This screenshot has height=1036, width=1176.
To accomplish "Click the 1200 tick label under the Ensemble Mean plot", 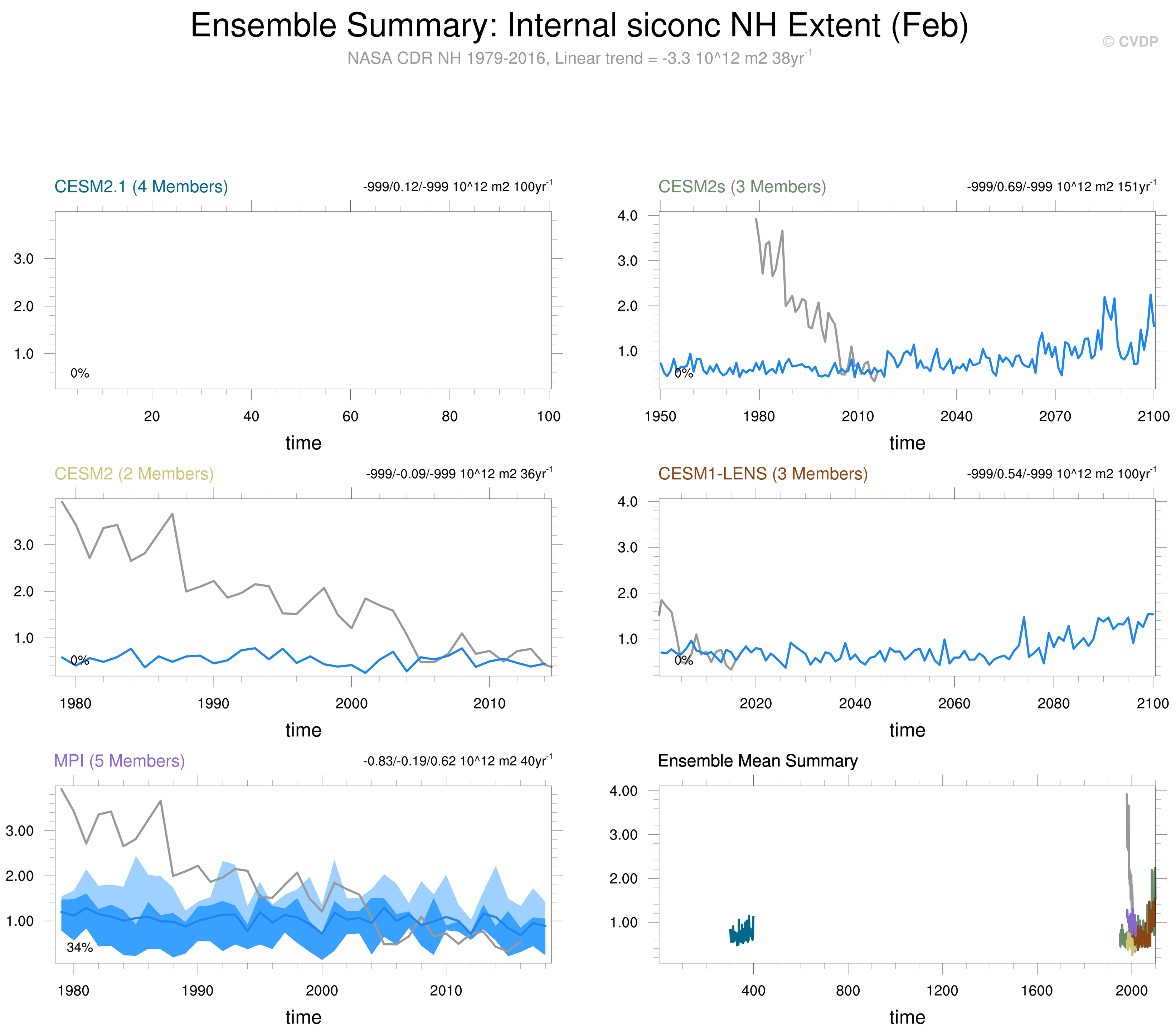I will point(942,991).
